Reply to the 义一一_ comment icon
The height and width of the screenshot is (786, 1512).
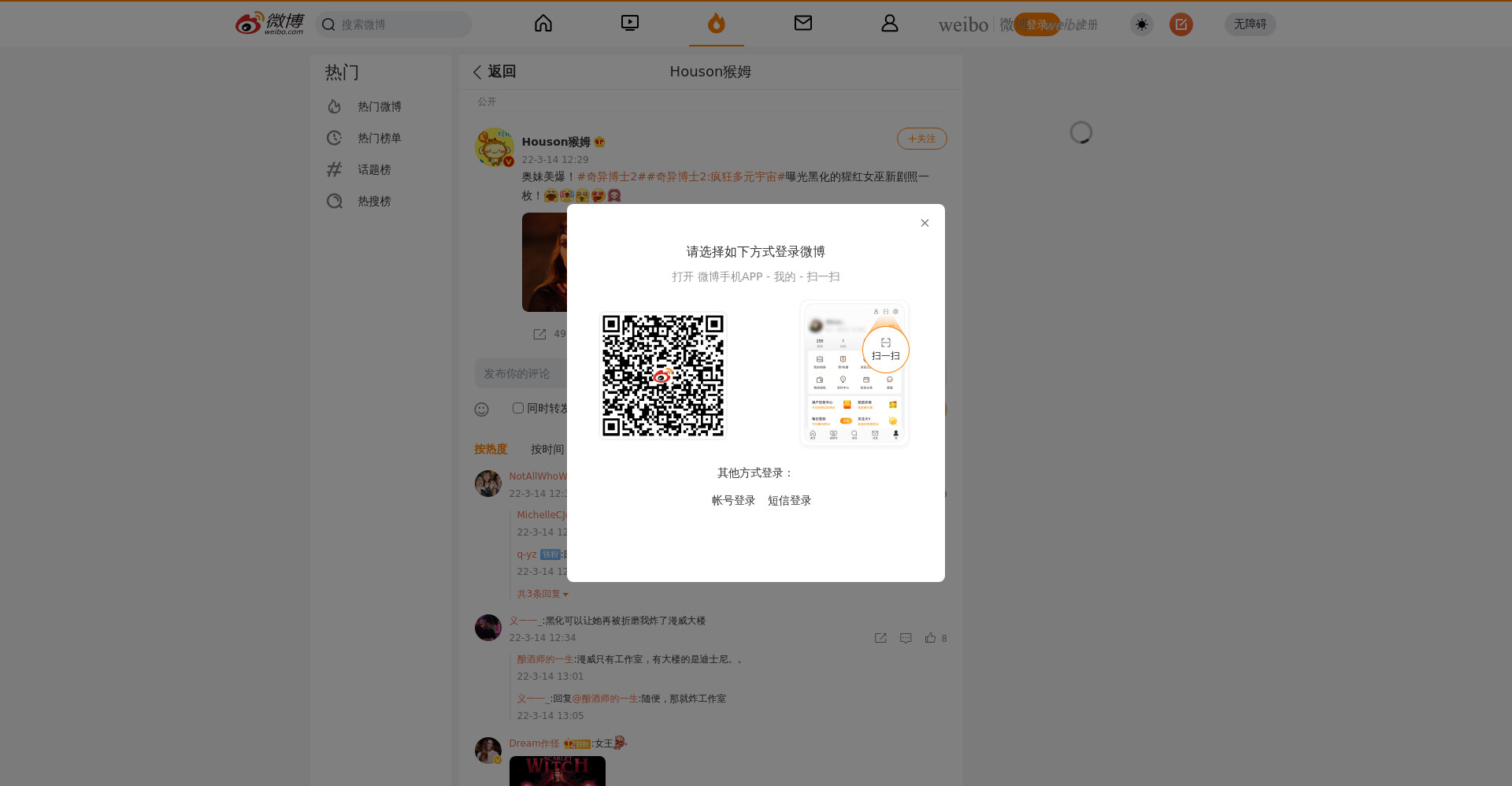906,638
